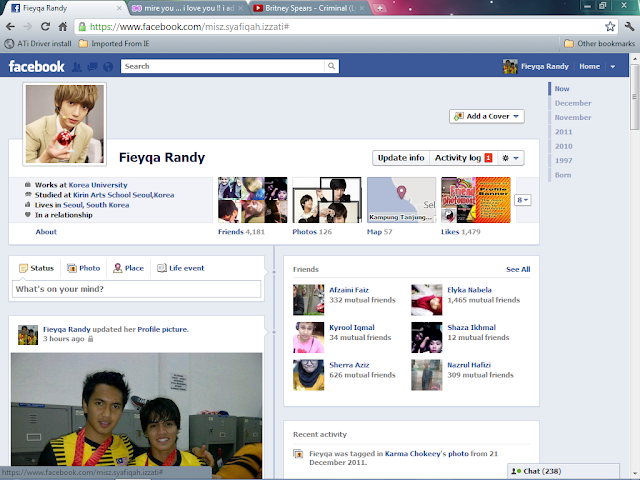Close the mire you tab
The image size is (640, 480).
241,8
